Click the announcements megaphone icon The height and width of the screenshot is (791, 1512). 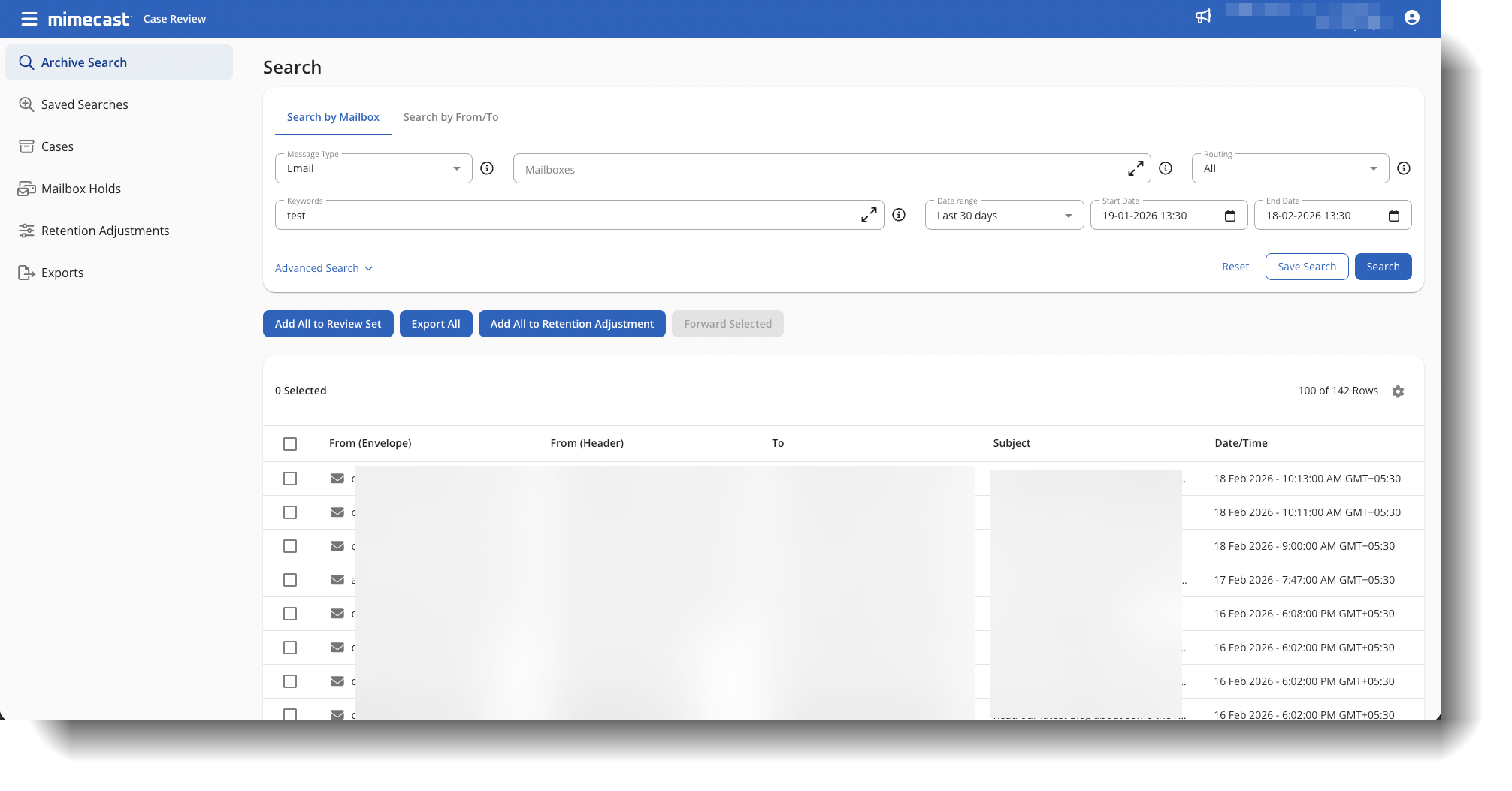click(x=1203, y=17)
